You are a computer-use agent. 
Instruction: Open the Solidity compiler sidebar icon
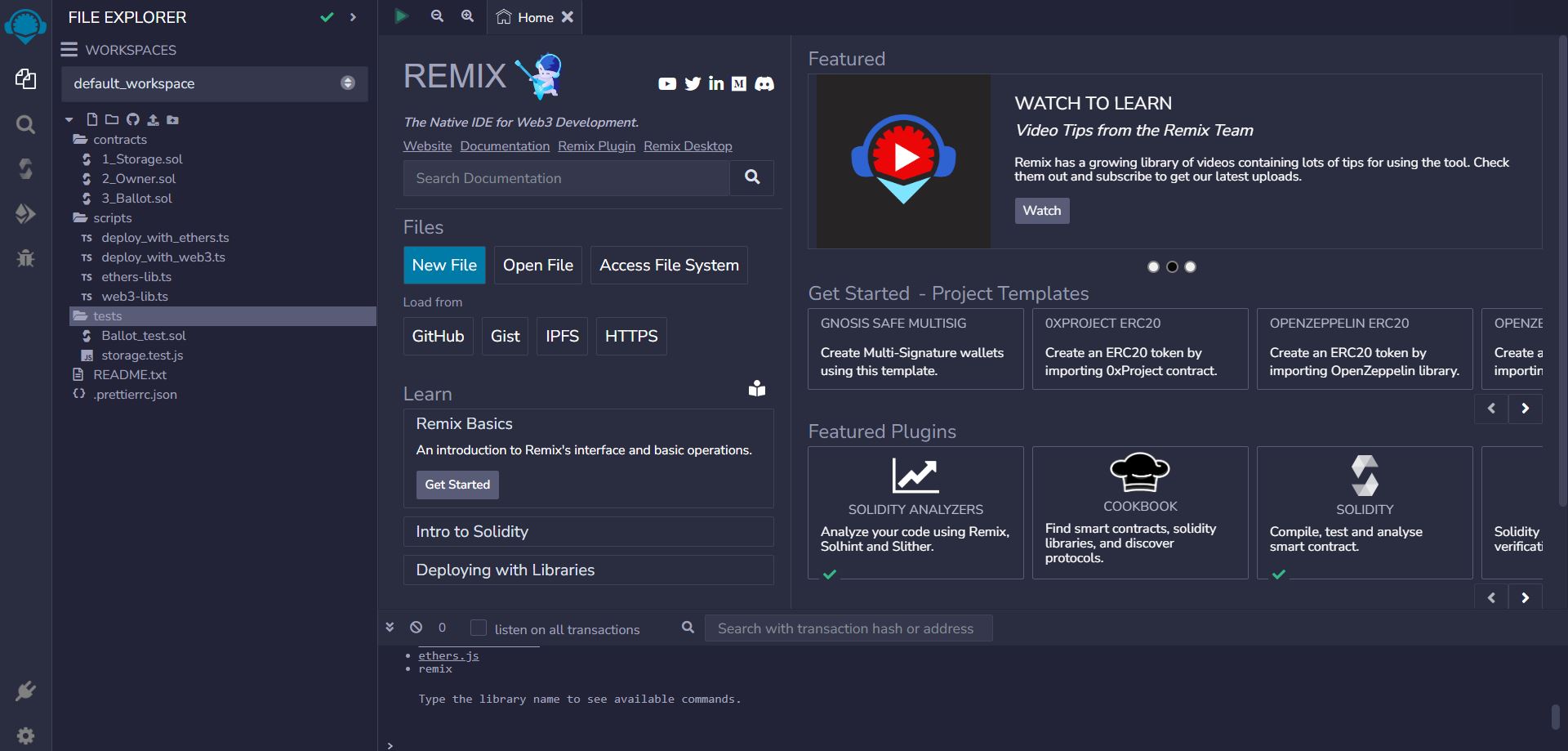(x=25, y=169)
